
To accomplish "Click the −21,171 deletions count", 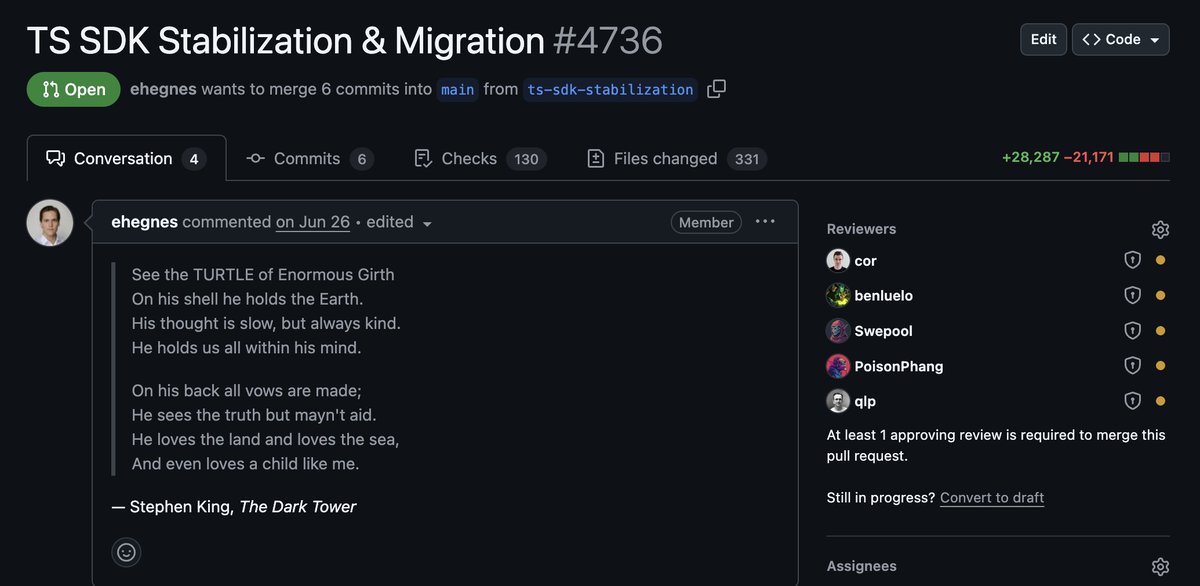I will click(x=1089, y=158).
